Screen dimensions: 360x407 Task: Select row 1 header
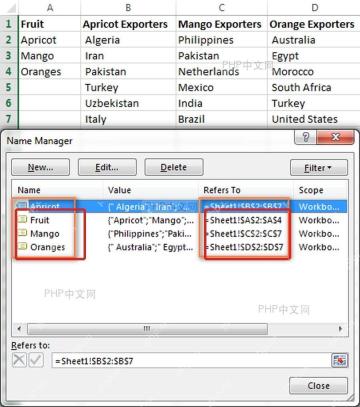pyautogui.click(x=9, y=24)
